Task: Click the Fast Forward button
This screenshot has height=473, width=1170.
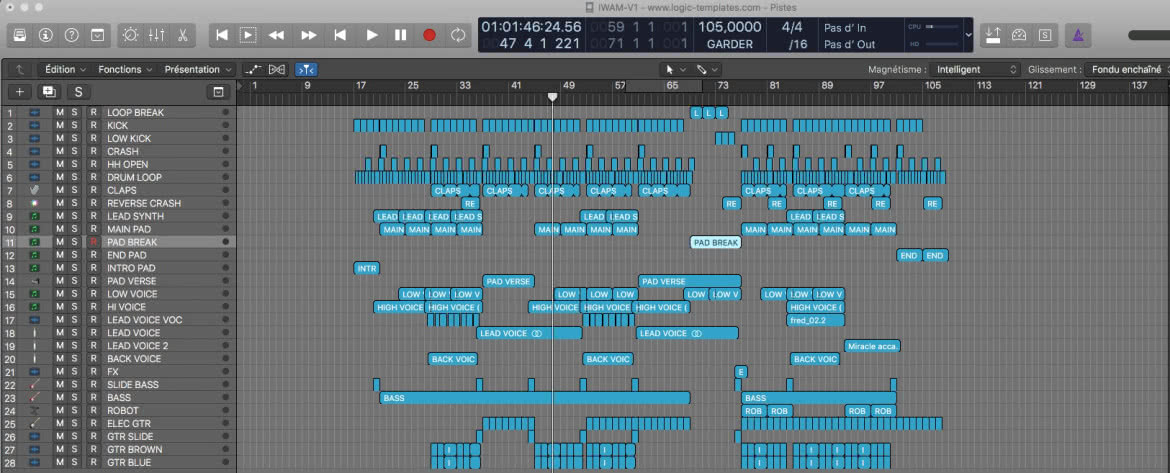Action: pos(308,35)
